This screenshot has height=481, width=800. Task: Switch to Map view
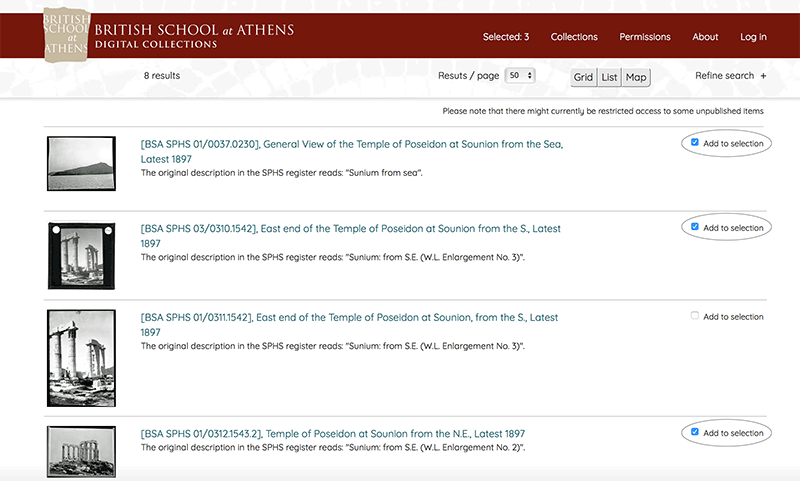point(636,77)
